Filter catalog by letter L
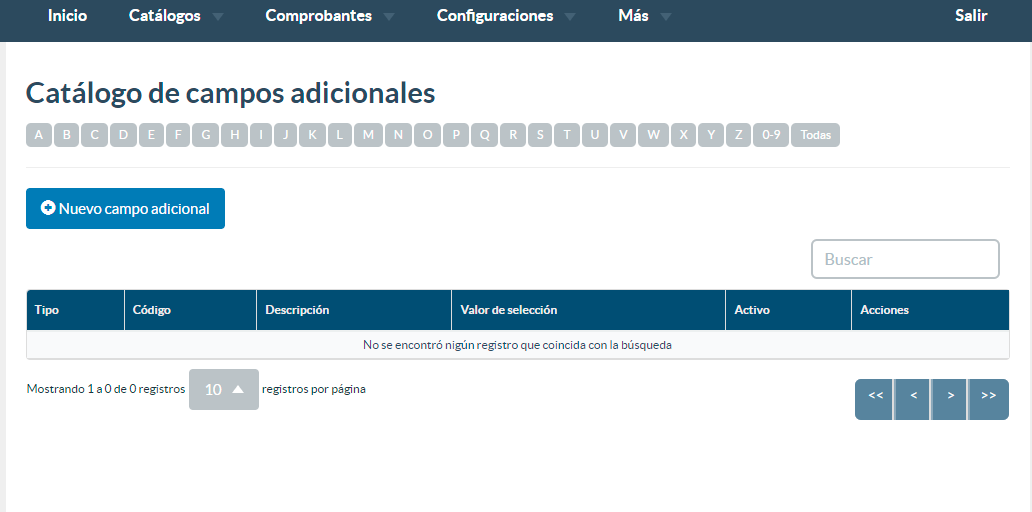 (x=340, y=135)
